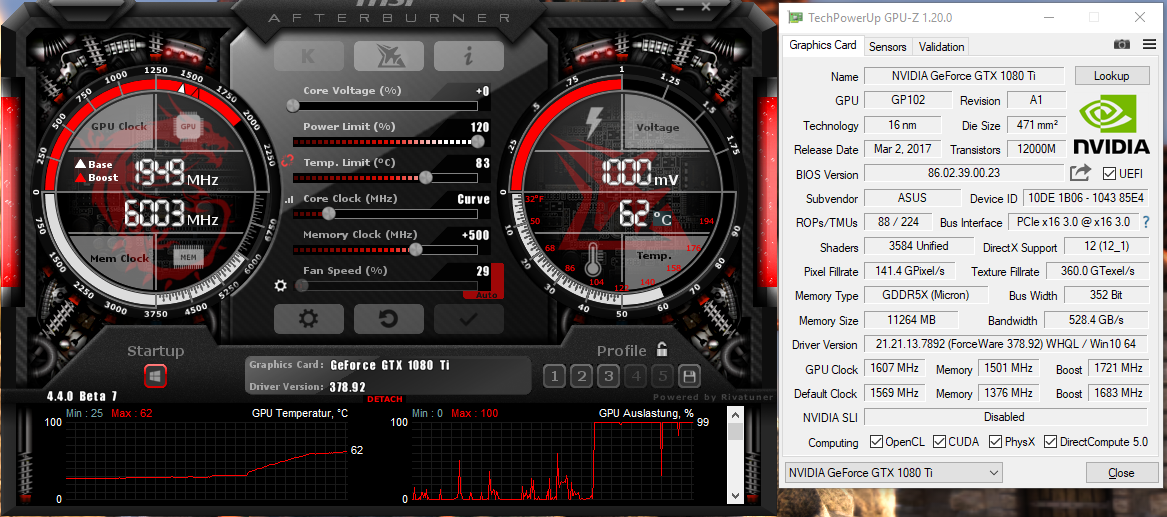Reset settings with the circular arrow button
Image resolution: width=1167 pixels, height=517 pixels.
click(x=389, y=319)
